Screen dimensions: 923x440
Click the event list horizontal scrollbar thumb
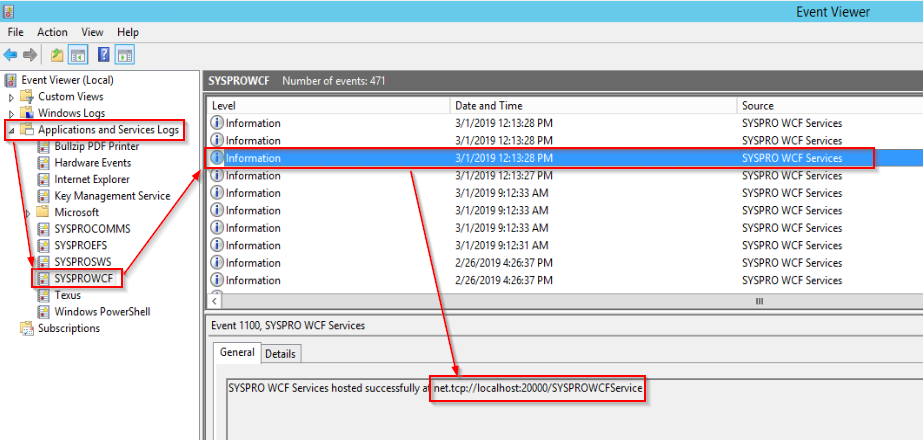pos(759,301)
